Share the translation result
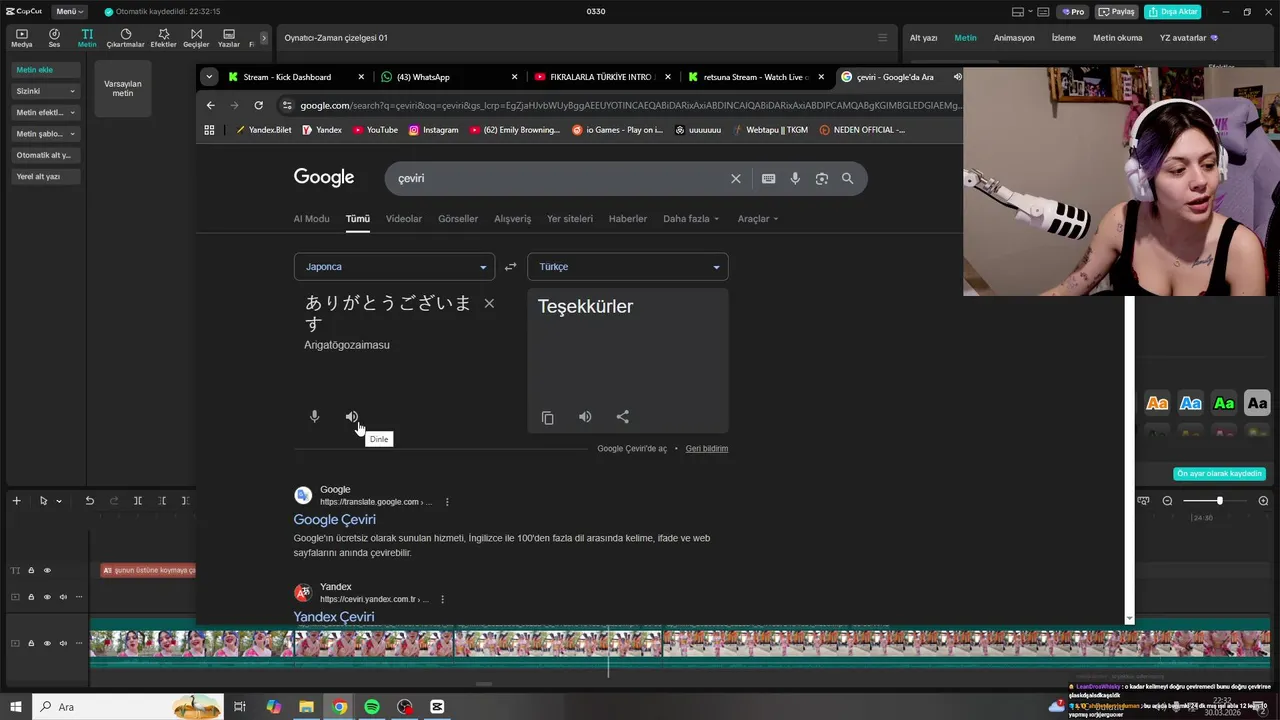 (623, 417)
